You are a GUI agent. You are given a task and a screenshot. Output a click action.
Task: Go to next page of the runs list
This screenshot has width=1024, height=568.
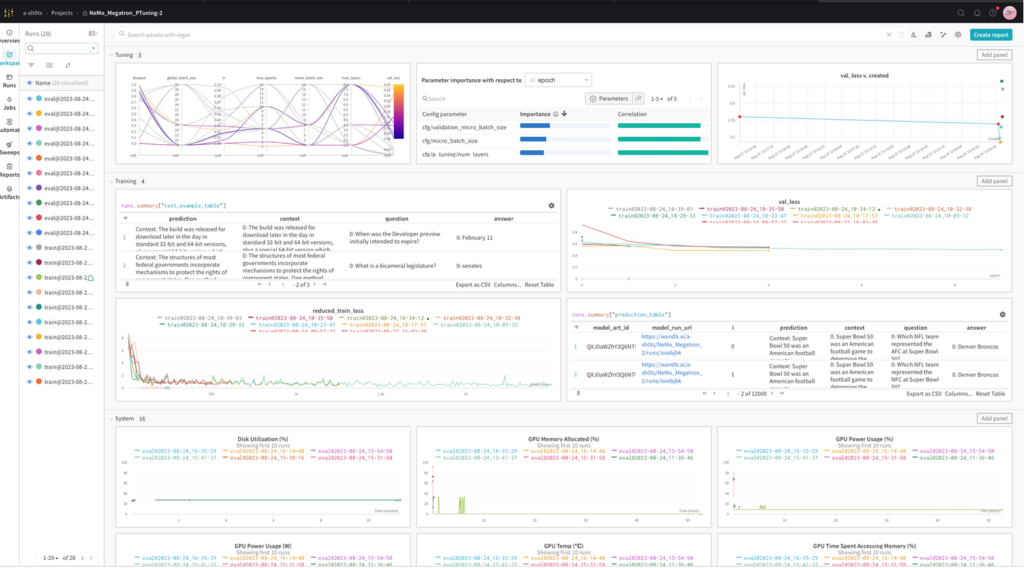pyautogui.click(x=91, y=558)
